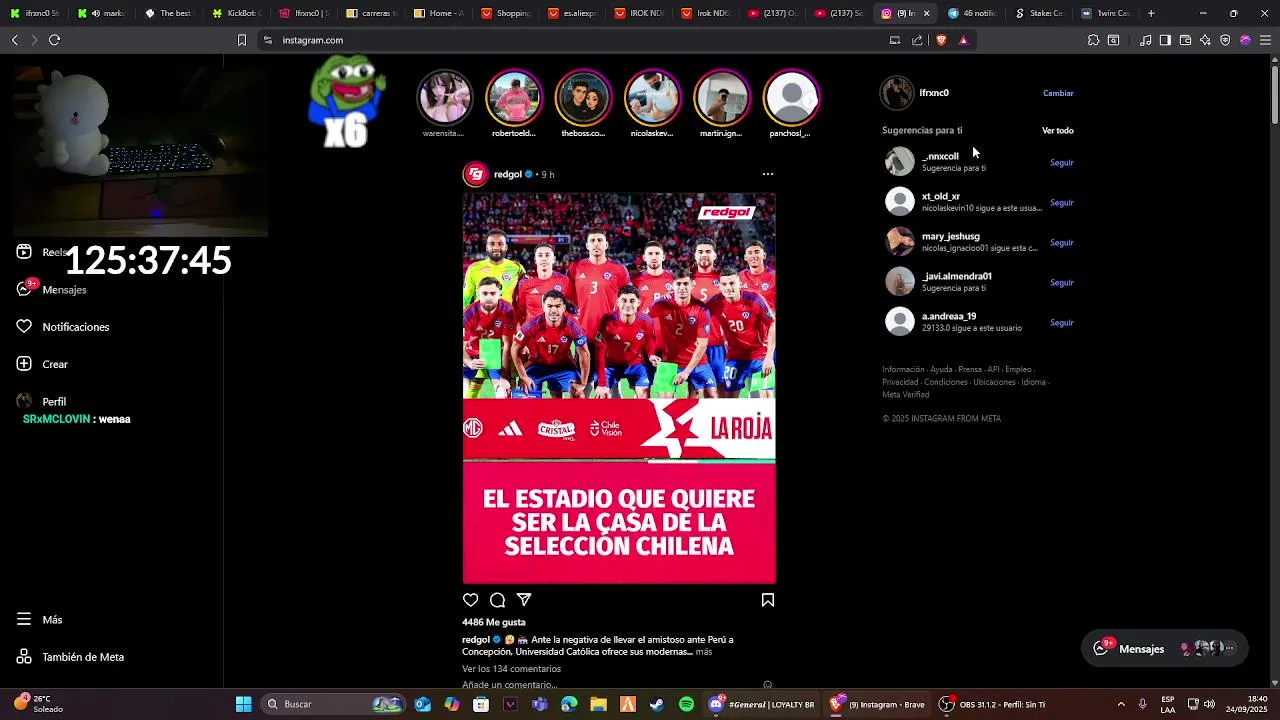The width and height of the screenshot is (1280, 720).
Task: Switch to the Stake browser tab
Action: 1041,13
